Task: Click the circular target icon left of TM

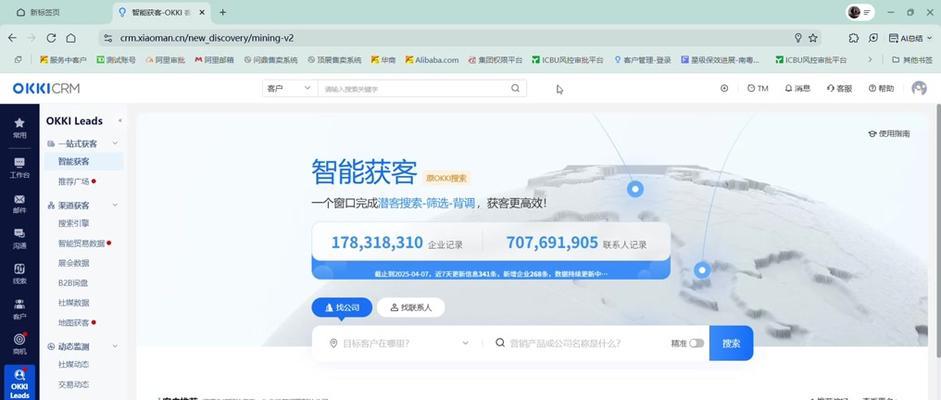Action: click(724, 88)
